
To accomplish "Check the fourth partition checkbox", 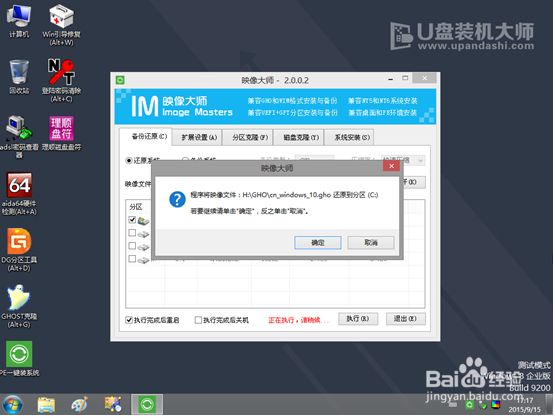I will (x=132, y=259).
